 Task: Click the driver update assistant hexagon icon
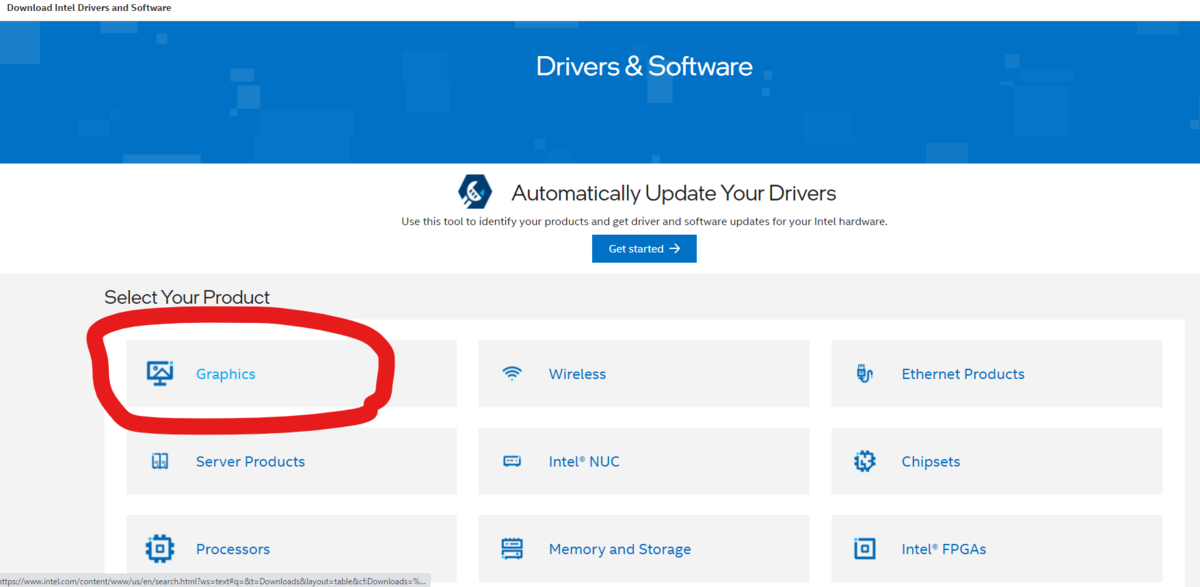pos(475,191)
